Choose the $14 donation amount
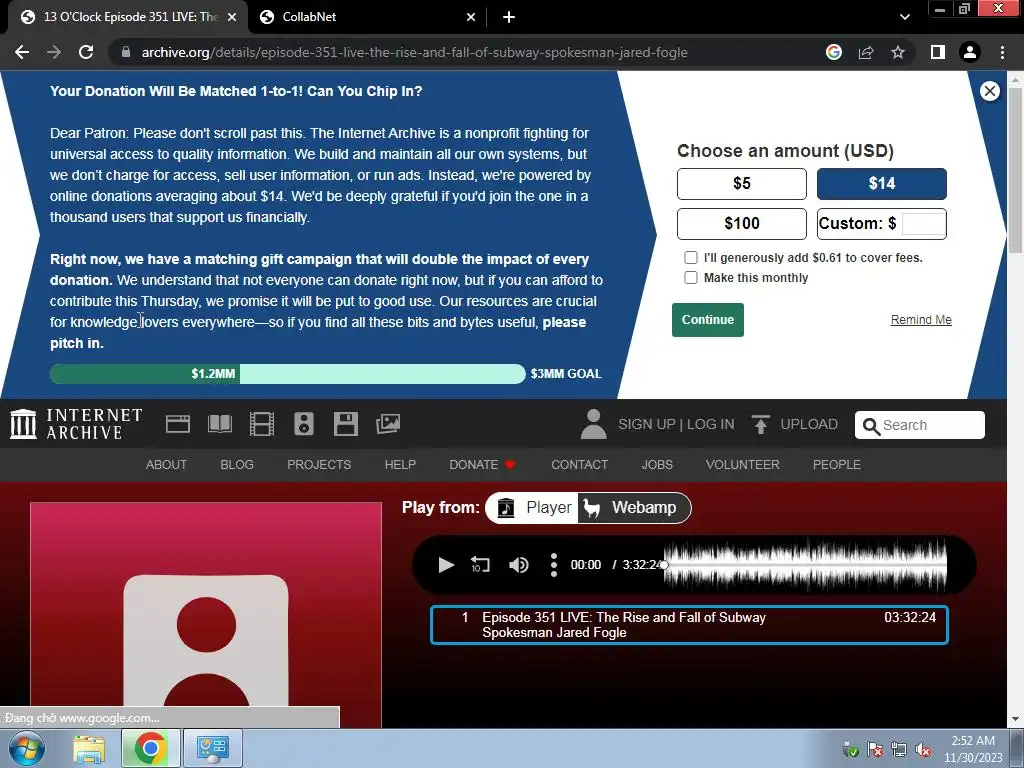Viewport: 1024px width, 768px height. point(882,184)
